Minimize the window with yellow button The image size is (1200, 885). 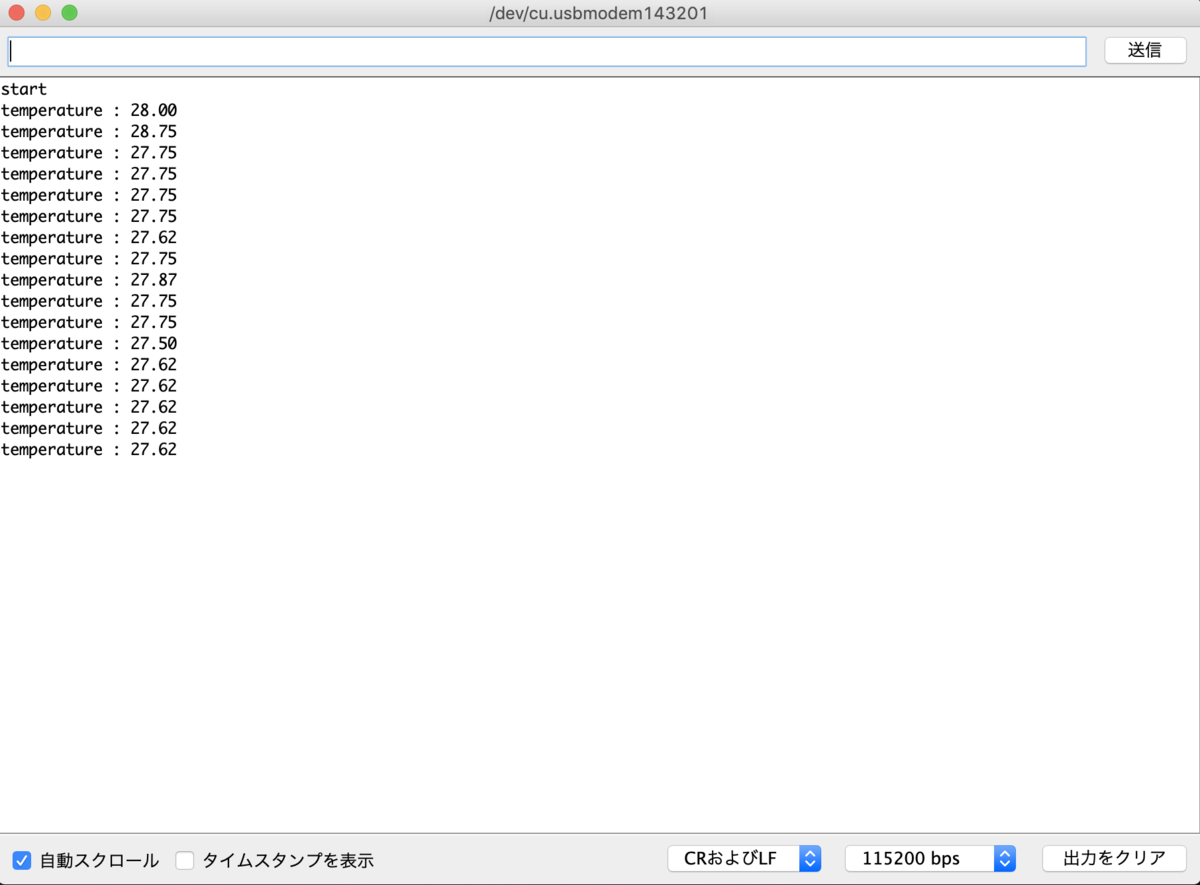(x=43, y=13)
